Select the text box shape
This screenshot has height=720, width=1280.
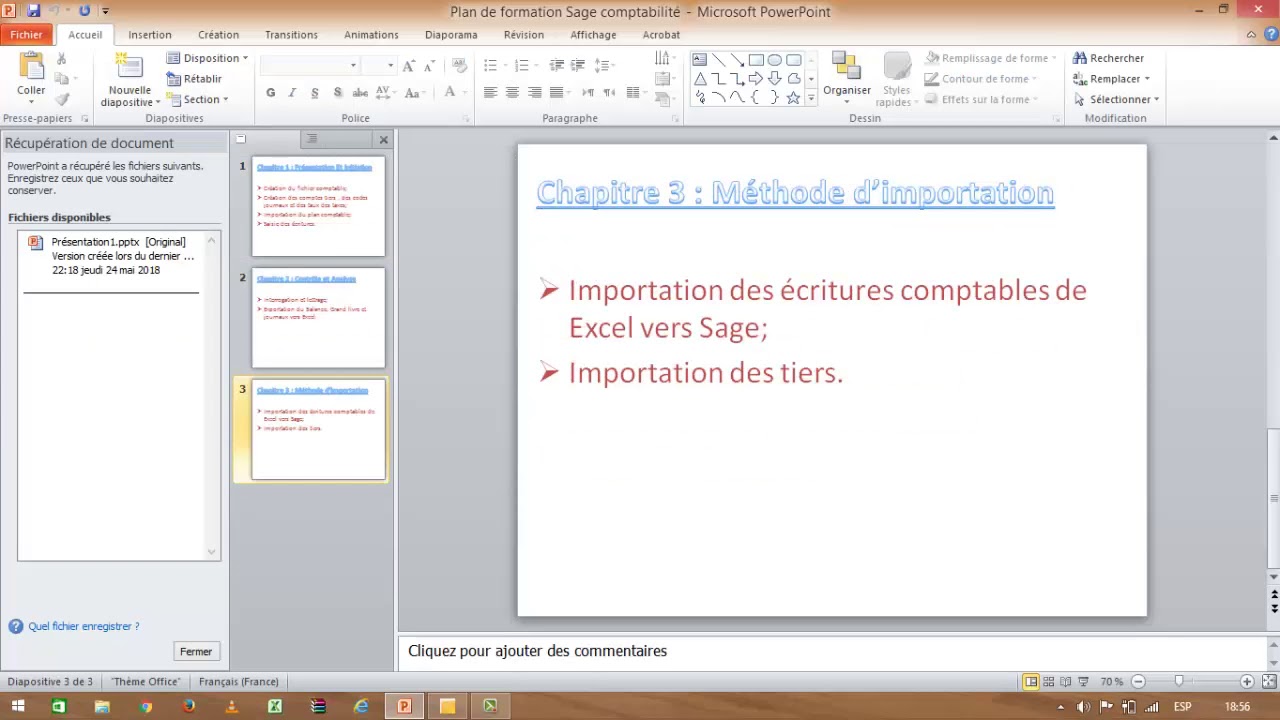699,60
